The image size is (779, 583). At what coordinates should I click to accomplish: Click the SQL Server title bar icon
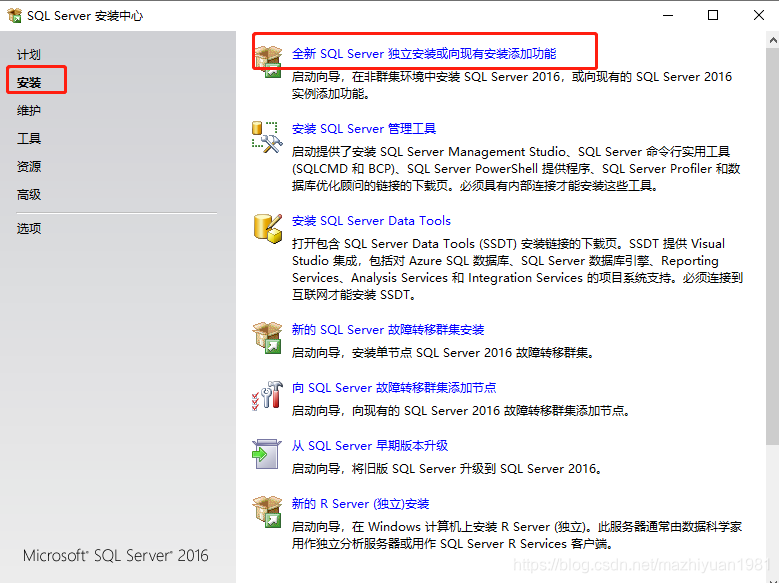click(14, 15)
